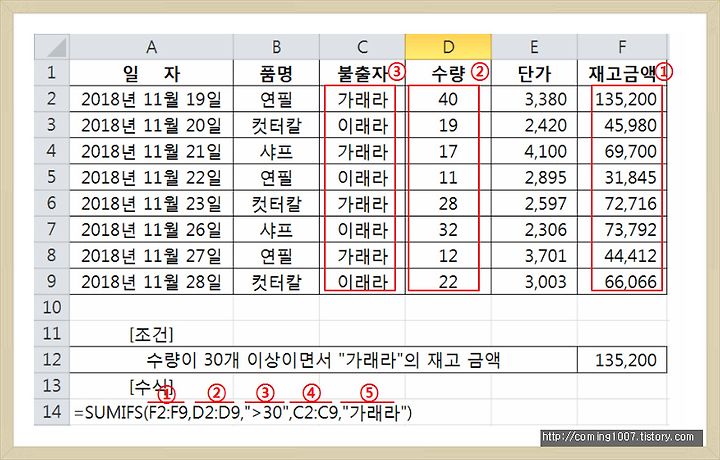720x460 pixels.
Task: Click the SUMIFS formula in row 14
Action: tap(243, 413)
